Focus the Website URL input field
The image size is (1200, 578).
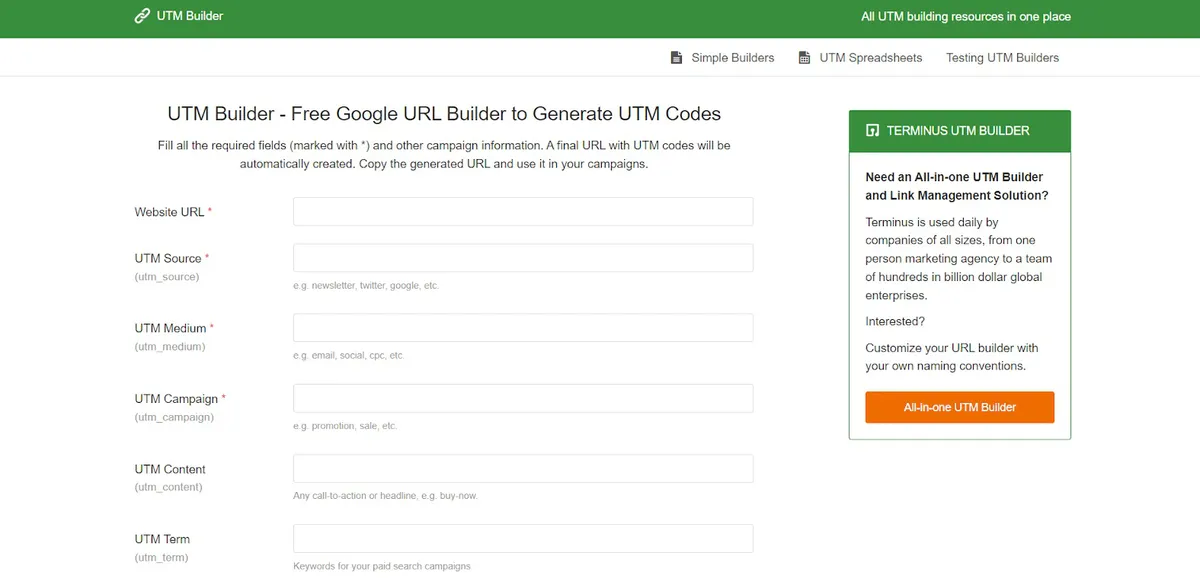(x=522, y=211)
